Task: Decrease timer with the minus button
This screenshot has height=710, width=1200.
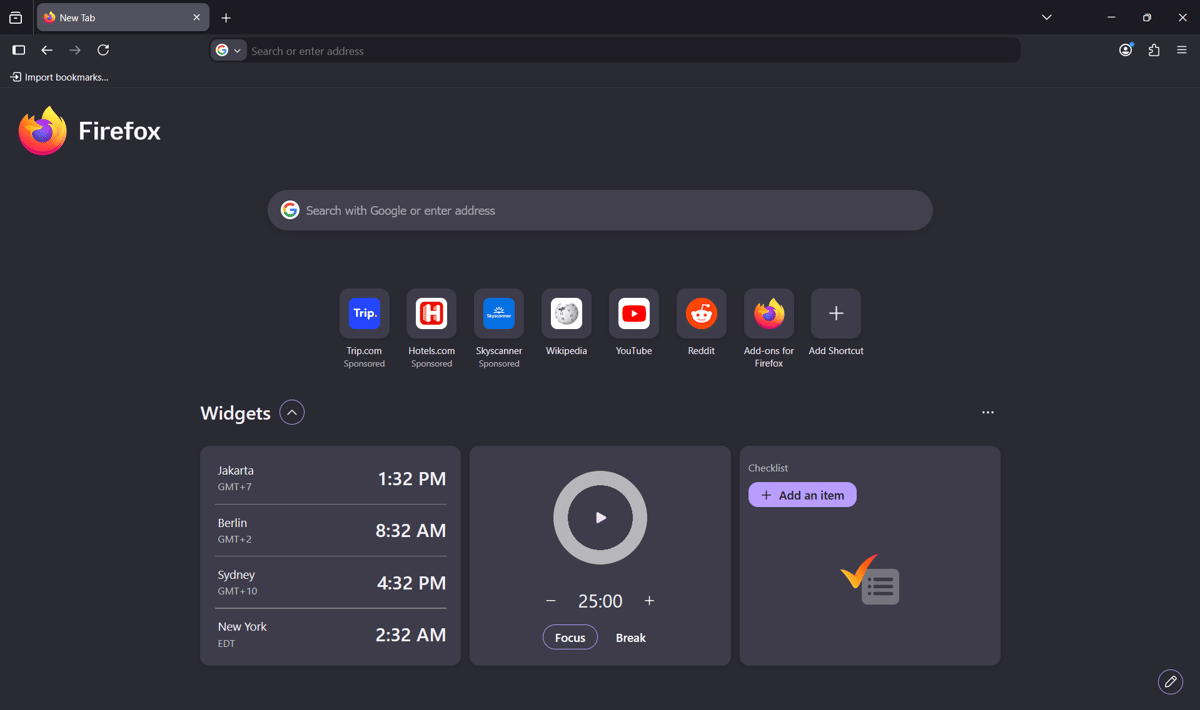Action: click(x=551, y=601)
